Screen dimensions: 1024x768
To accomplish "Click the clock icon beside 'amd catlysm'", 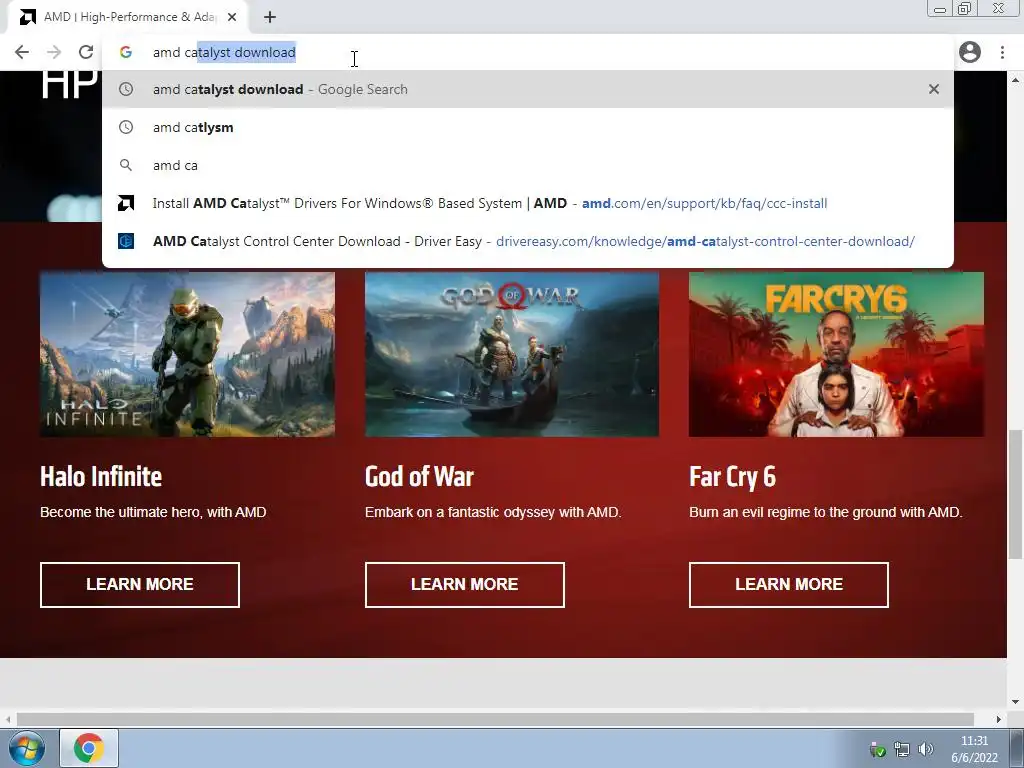I will [x=126, y=127].
